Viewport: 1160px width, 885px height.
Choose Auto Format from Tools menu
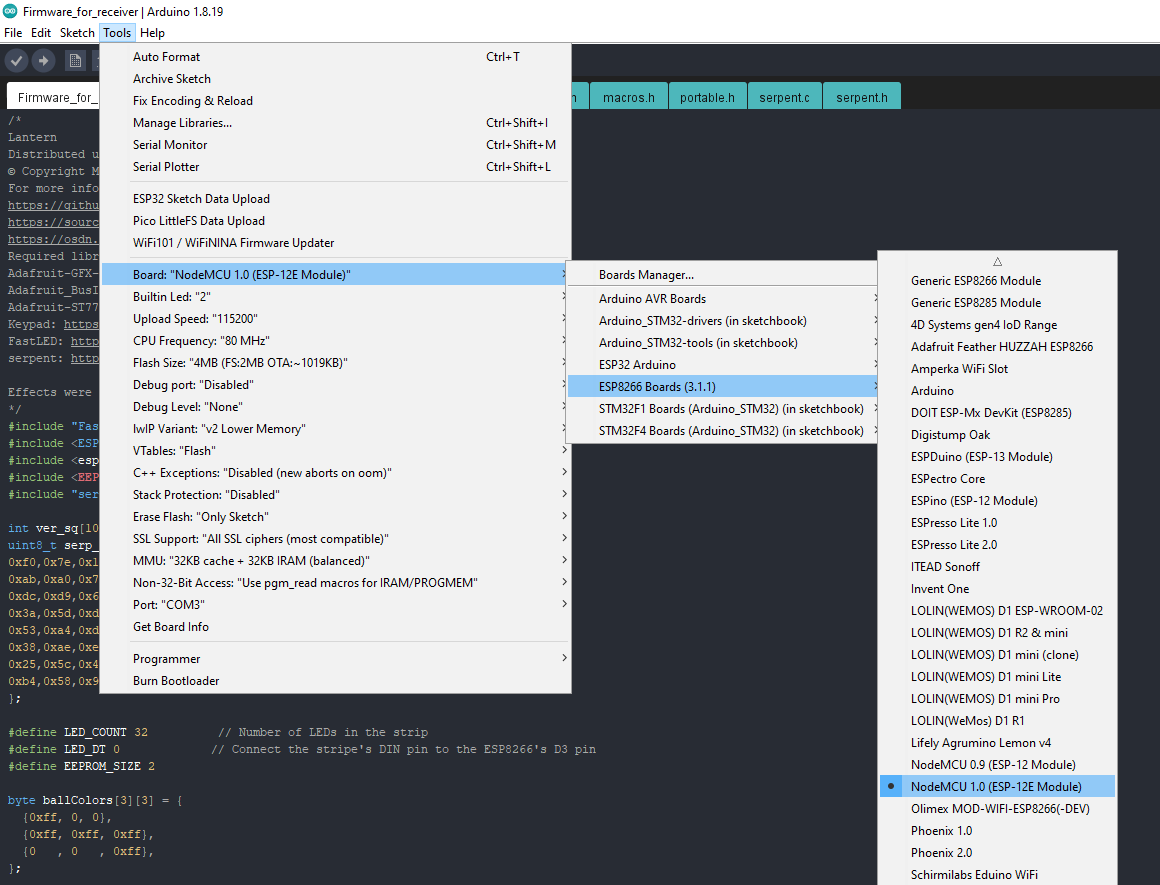[336, 57]
